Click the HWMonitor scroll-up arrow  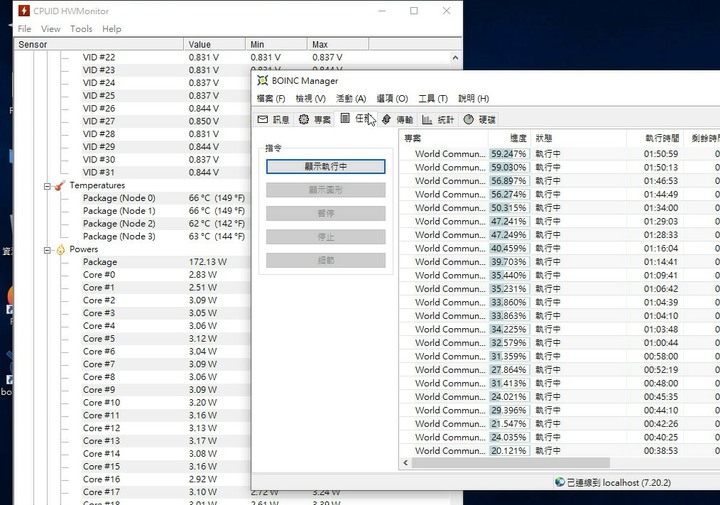[x=455, y=58]
